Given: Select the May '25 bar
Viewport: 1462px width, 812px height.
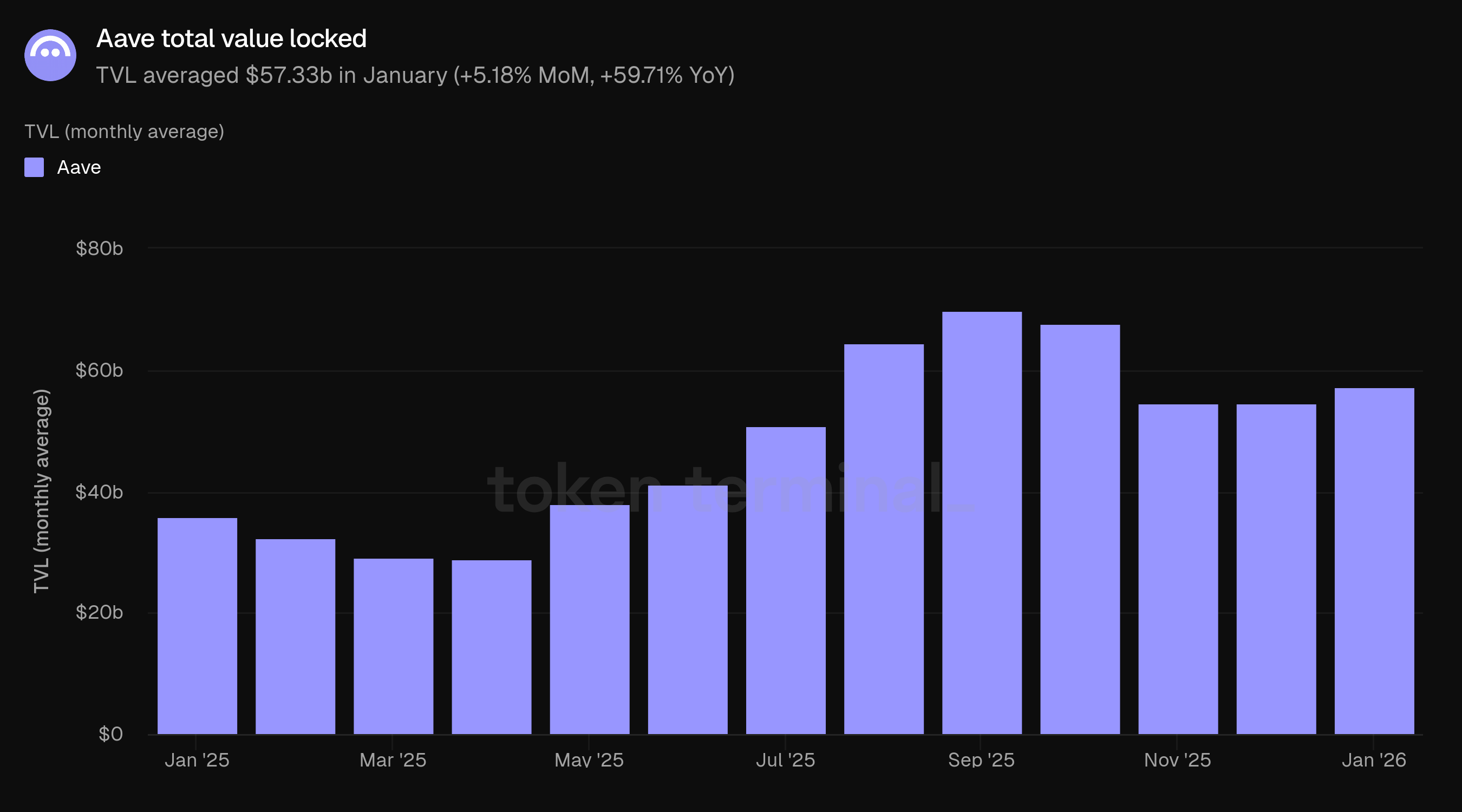Looking at the screenshot, I should [589, 619].
